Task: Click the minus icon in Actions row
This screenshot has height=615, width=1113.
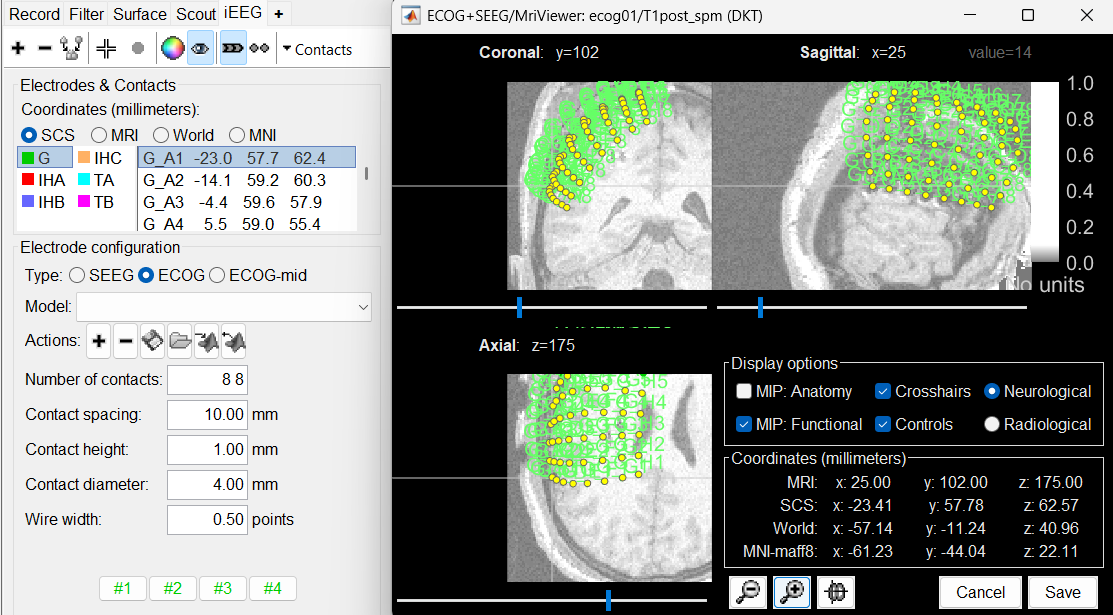Action: (126, 342)
